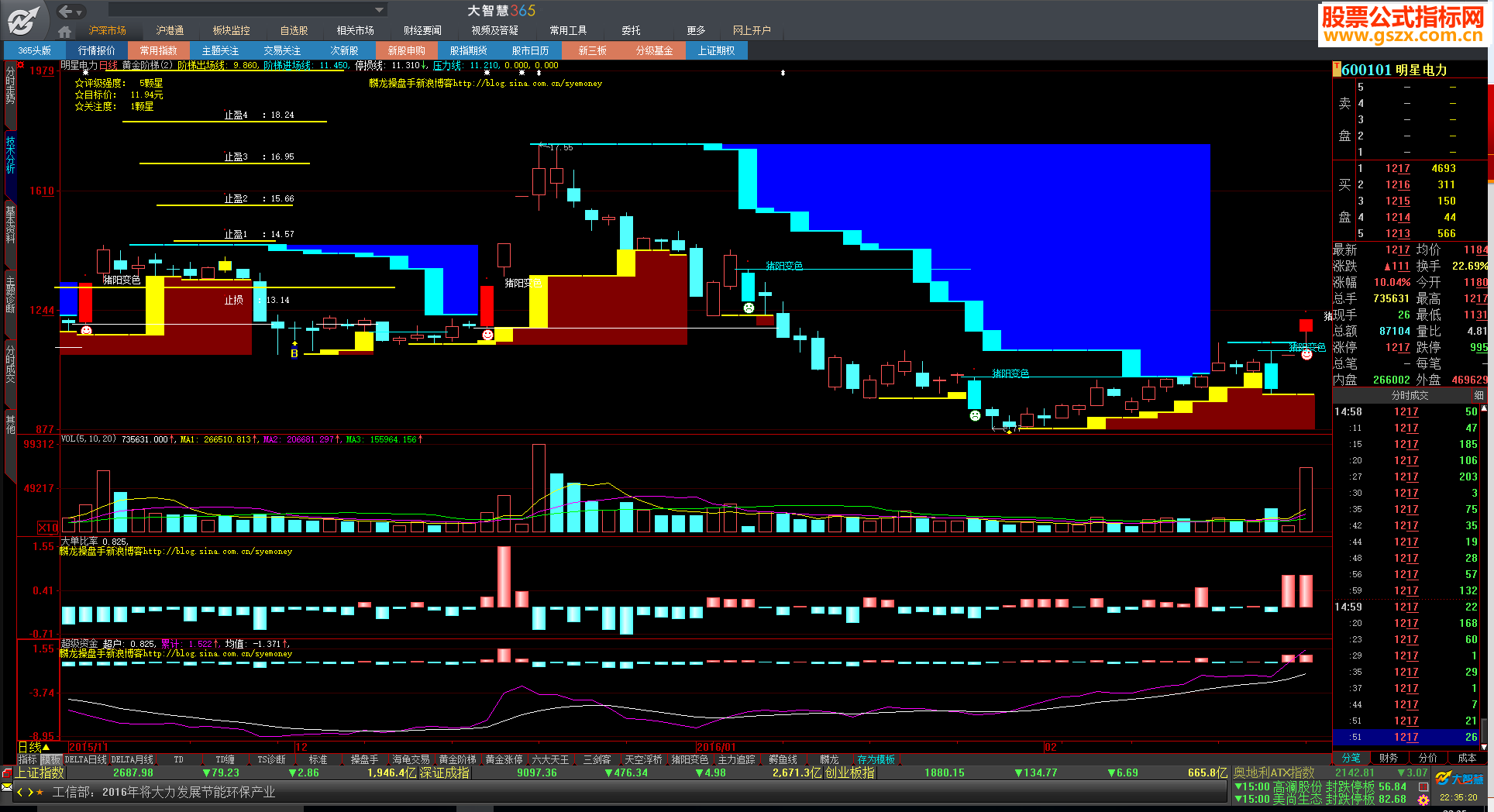Switch to the 365头版 tab
The width and height of the screenshot is (1494, 812).
(x=34, y=50)
